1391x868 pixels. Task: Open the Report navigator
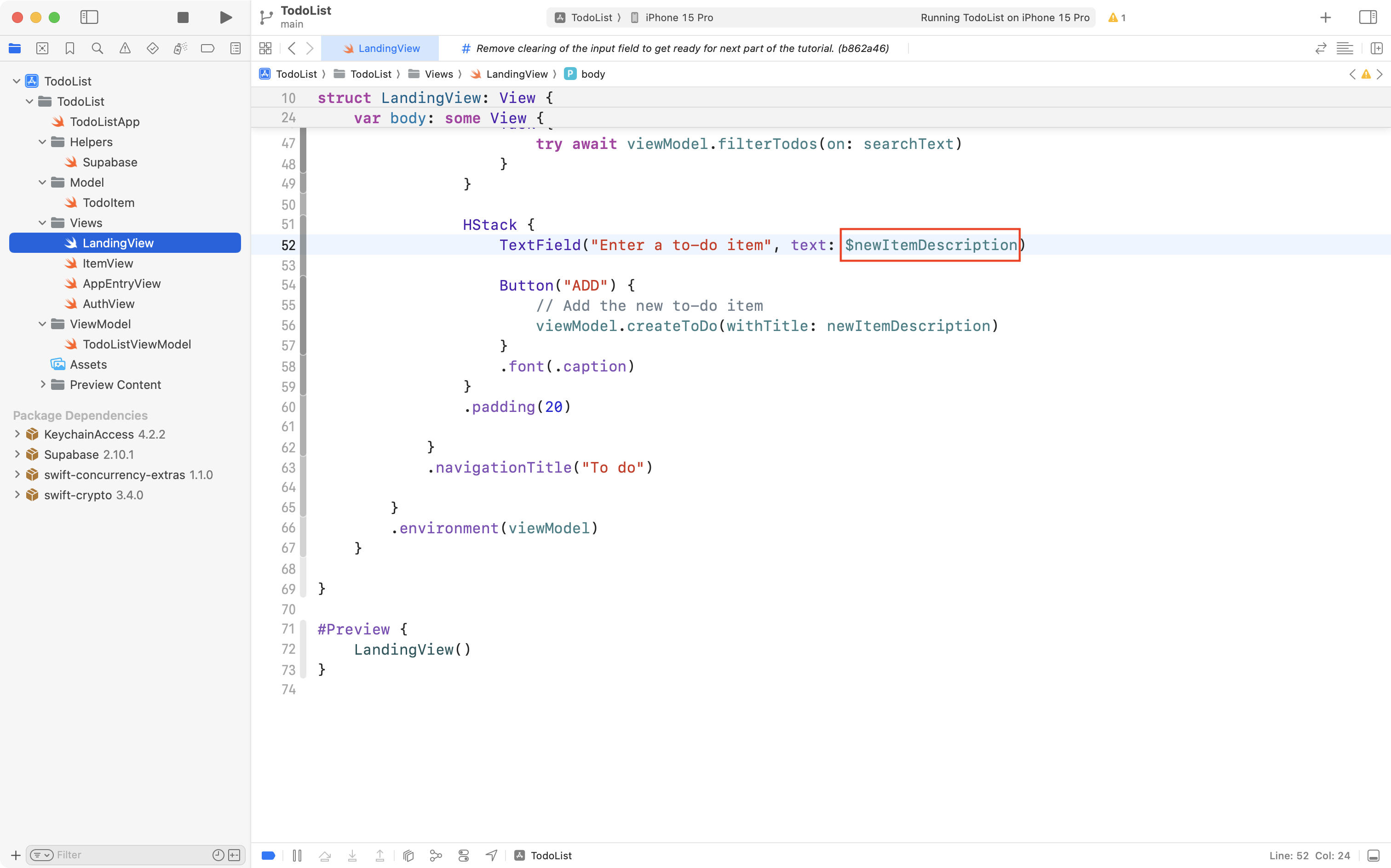pos(235,48)
